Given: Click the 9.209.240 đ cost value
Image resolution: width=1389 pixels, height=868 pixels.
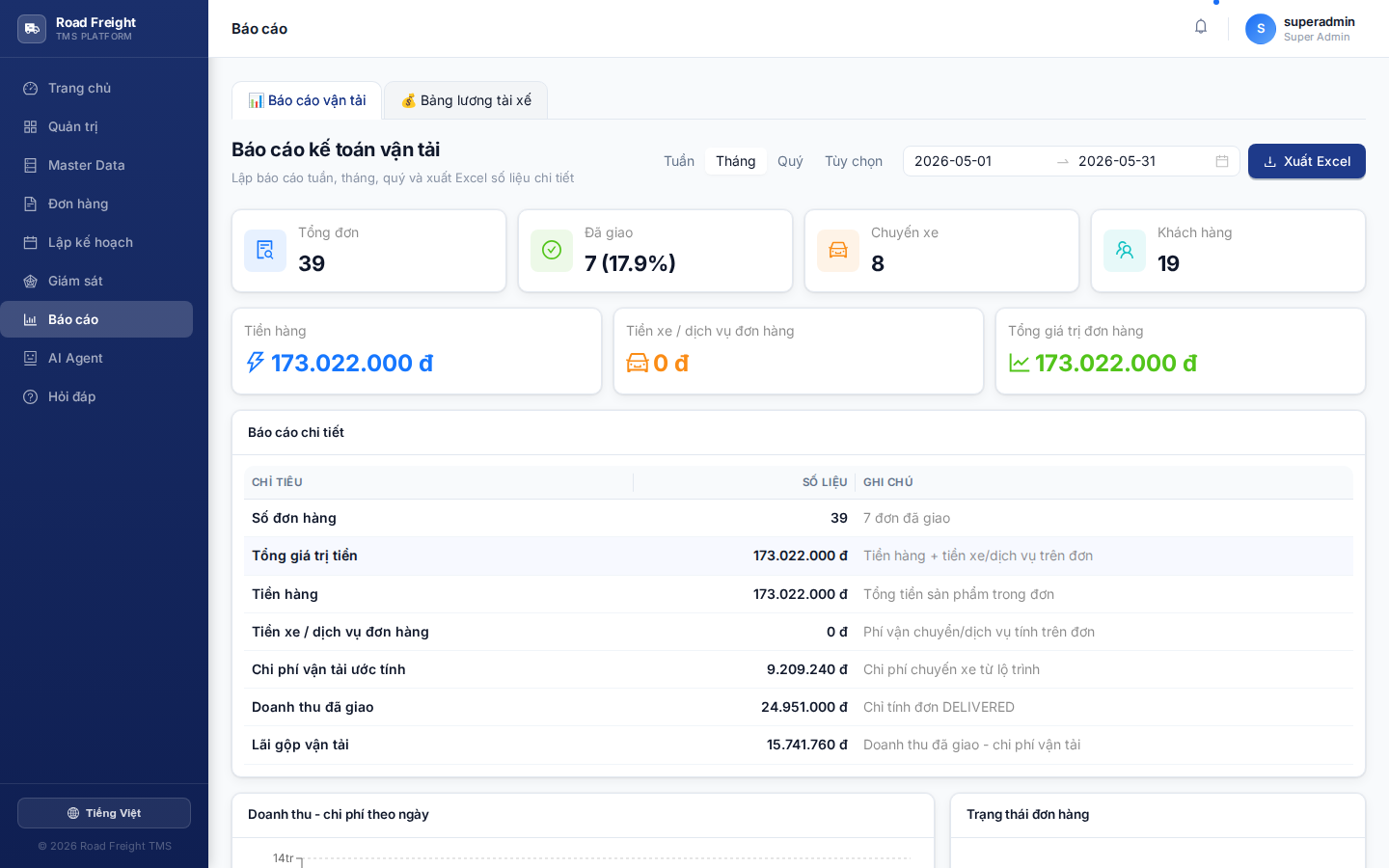Looking at the screenshot, I should pos(807,669).
